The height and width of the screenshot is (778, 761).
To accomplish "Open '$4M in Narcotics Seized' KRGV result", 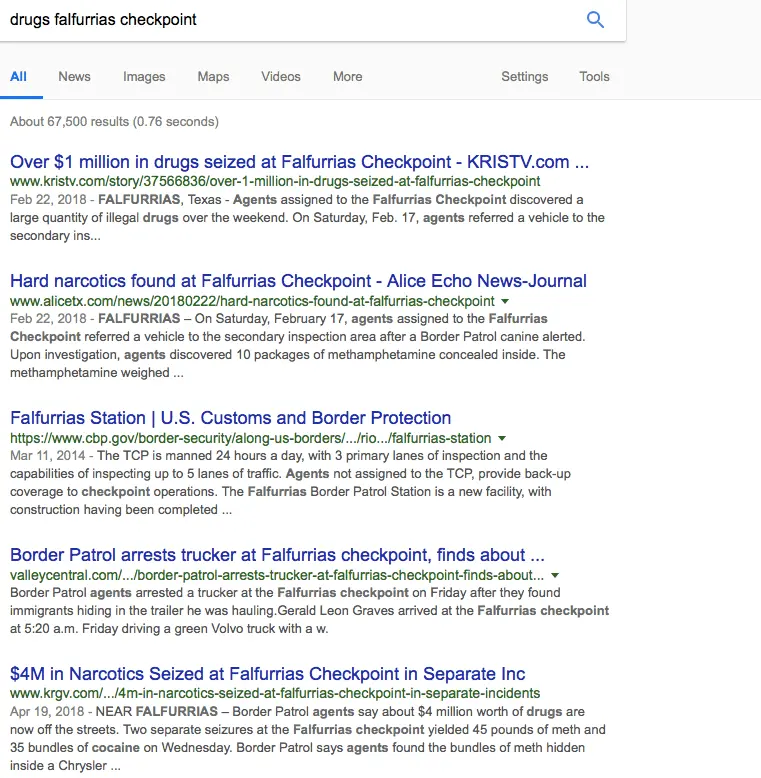I will [x=267, y=674].
